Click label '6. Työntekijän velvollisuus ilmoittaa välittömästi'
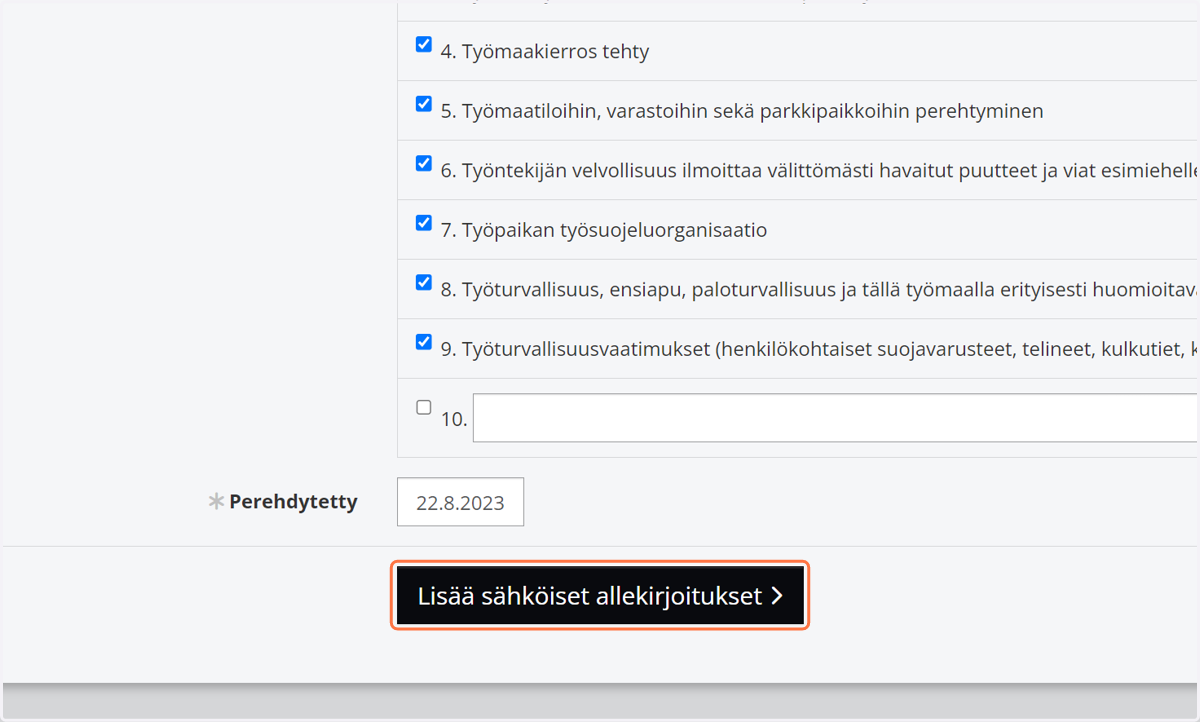Viewport: 1200px width, 722px height. pos(820,171)
